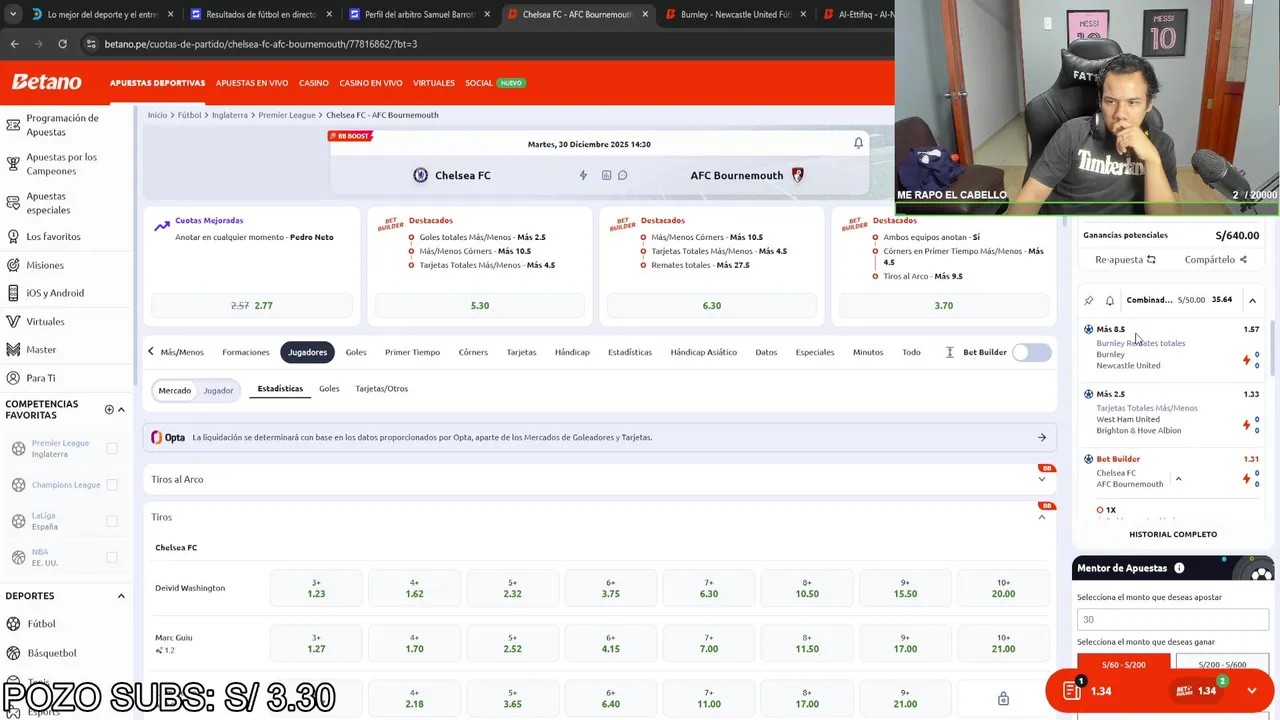This screenshot has width=1280, height=720.
Task: Click Marc Guiu 5+ shots 2.52
Action: click(x=512, y=643)
